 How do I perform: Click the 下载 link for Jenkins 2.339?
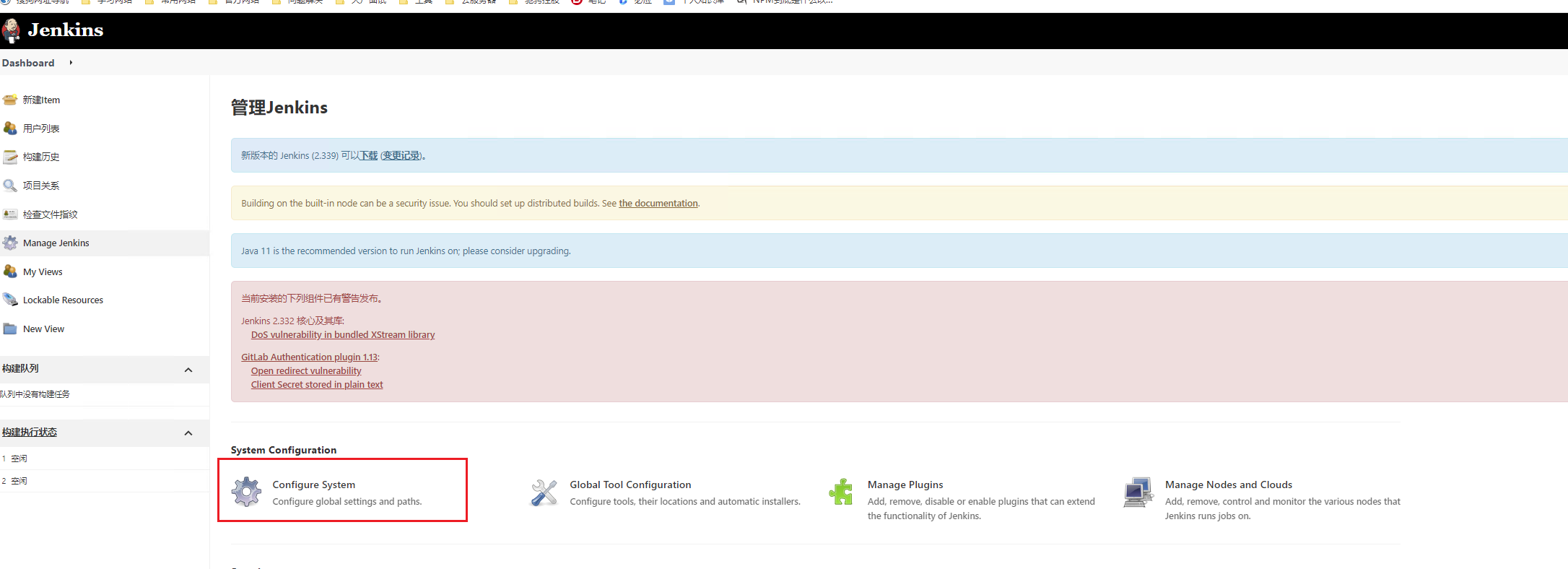(x=369, y=155)
